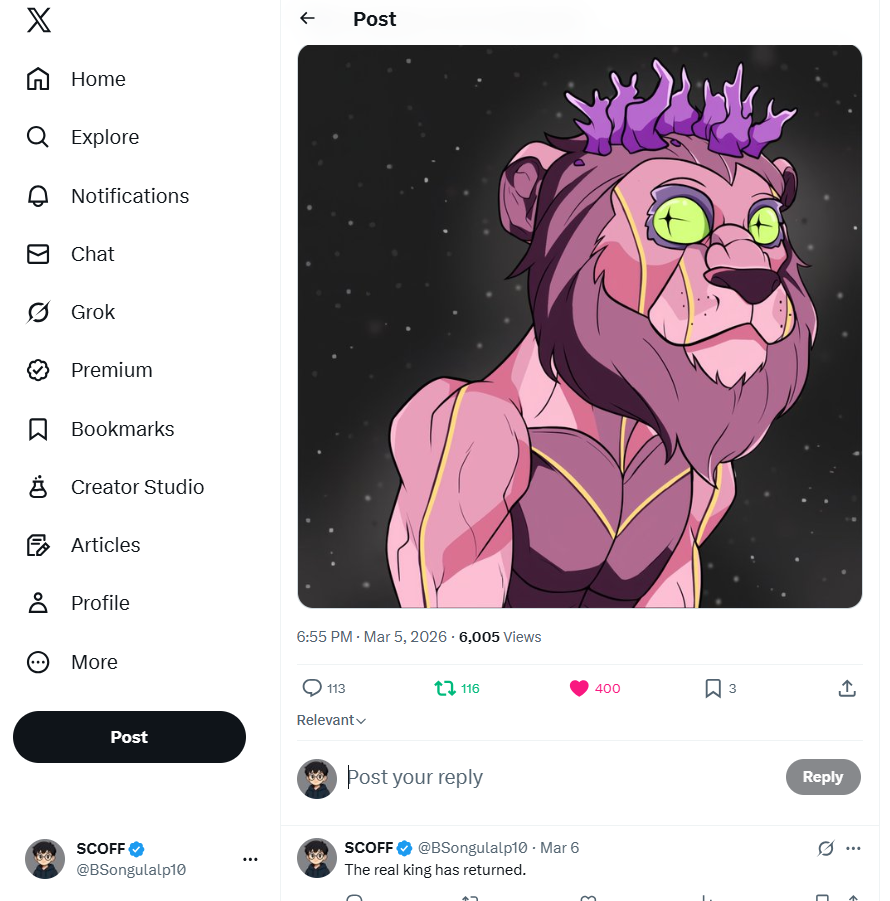This screenshot has width=890, height=901.
Task: Expand the Relevant sort dropdown
Action: [x=332, y=720]
